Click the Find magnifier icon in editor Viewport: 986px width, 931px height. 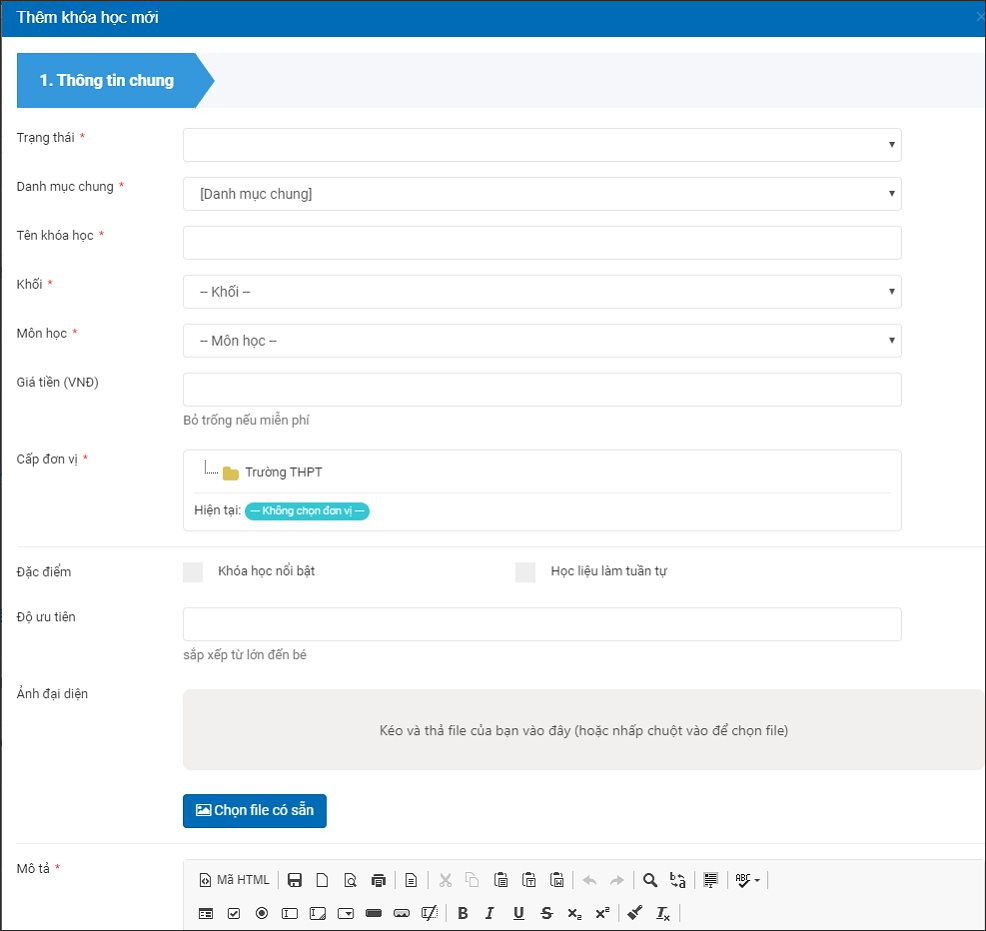coord(650,880)
